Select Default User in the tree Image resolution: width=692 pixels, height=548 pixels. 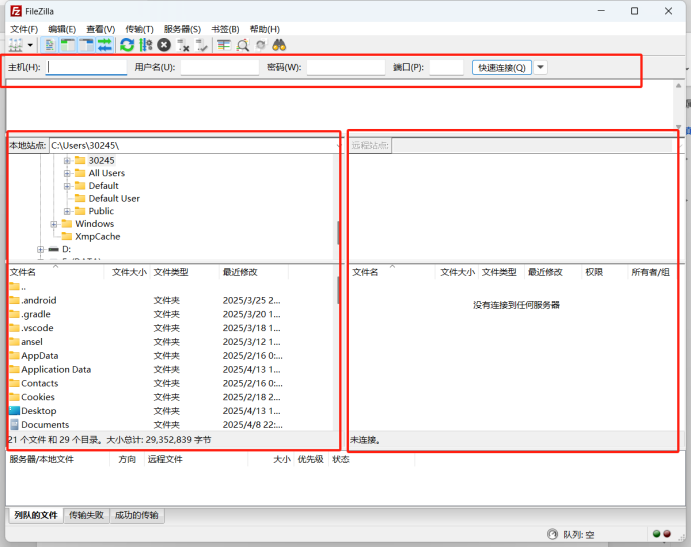pos(114,199)
